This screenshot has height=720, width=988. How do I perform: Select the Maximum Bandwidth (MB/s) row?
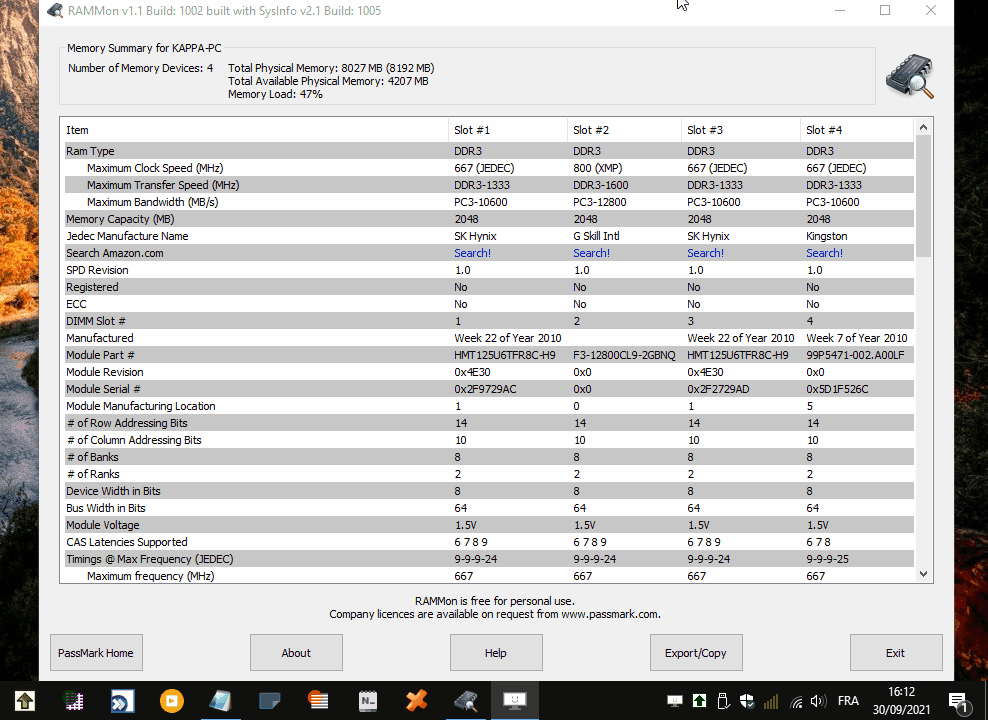click(487, 202)
